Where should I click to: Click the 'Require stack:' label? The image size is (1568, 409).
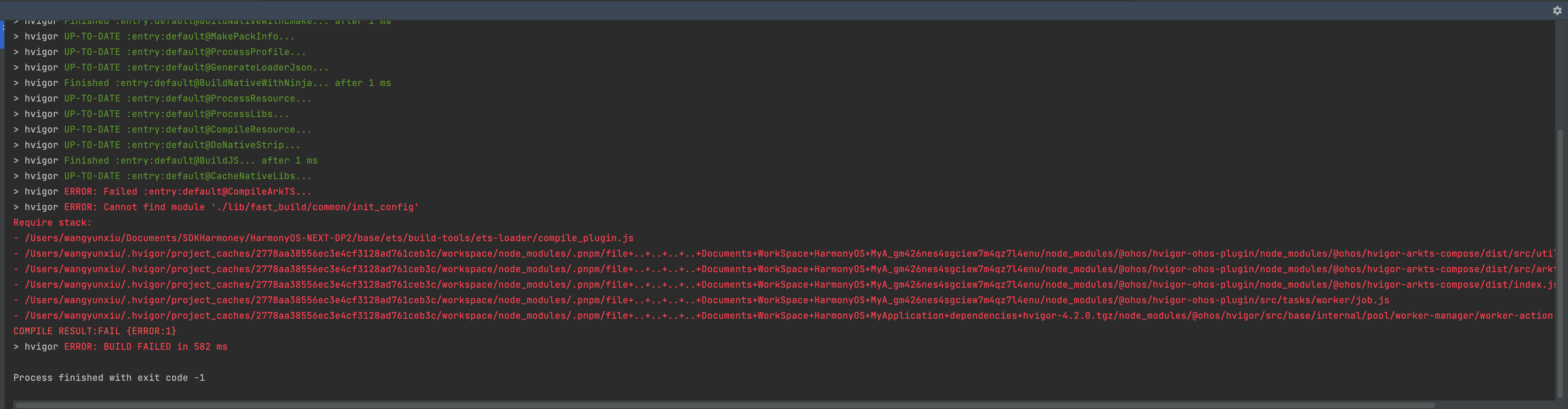[x=52, y=222]
